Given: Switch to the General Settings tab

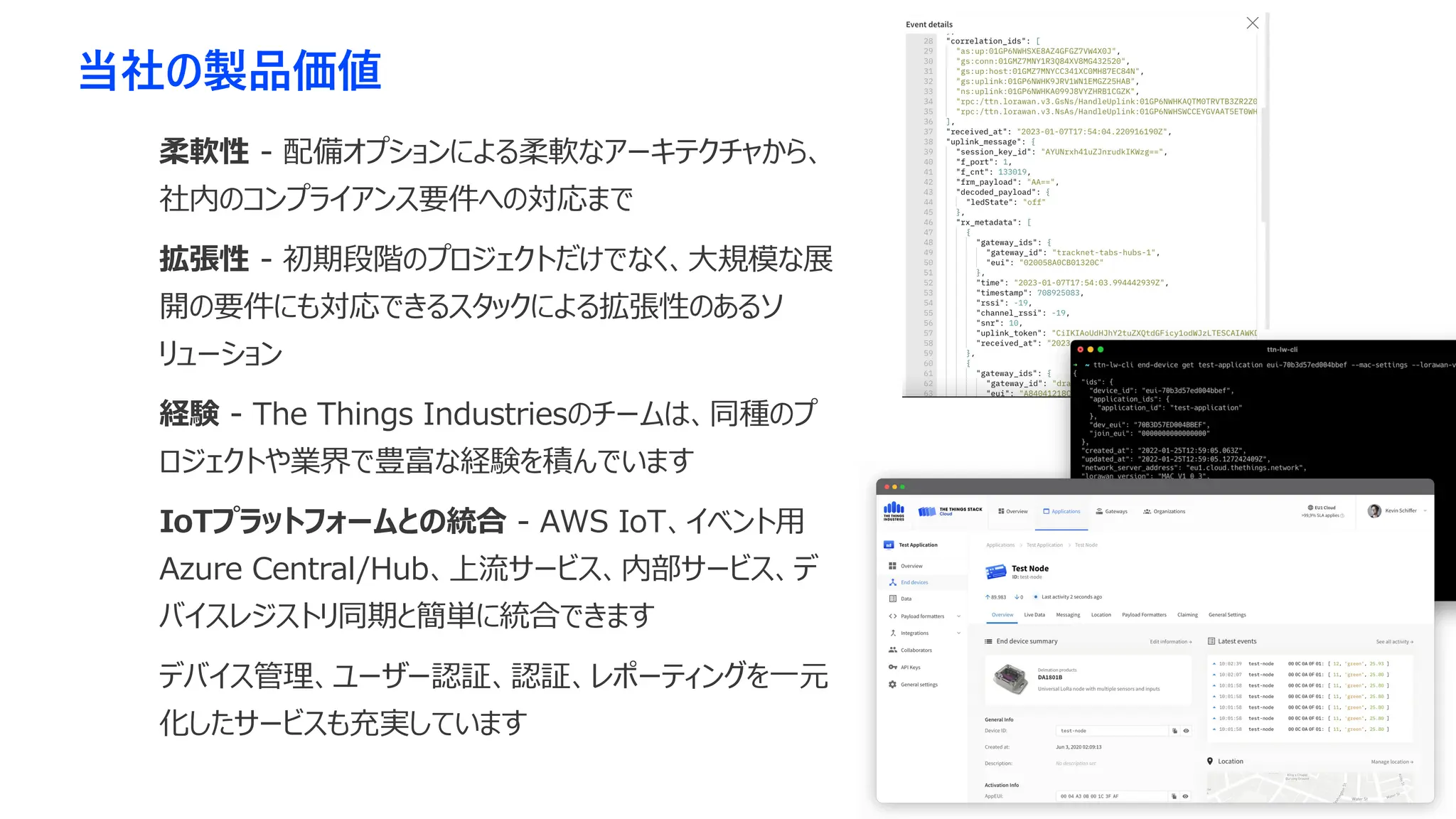Looking at the screenshot, I should click(1227, 615).
